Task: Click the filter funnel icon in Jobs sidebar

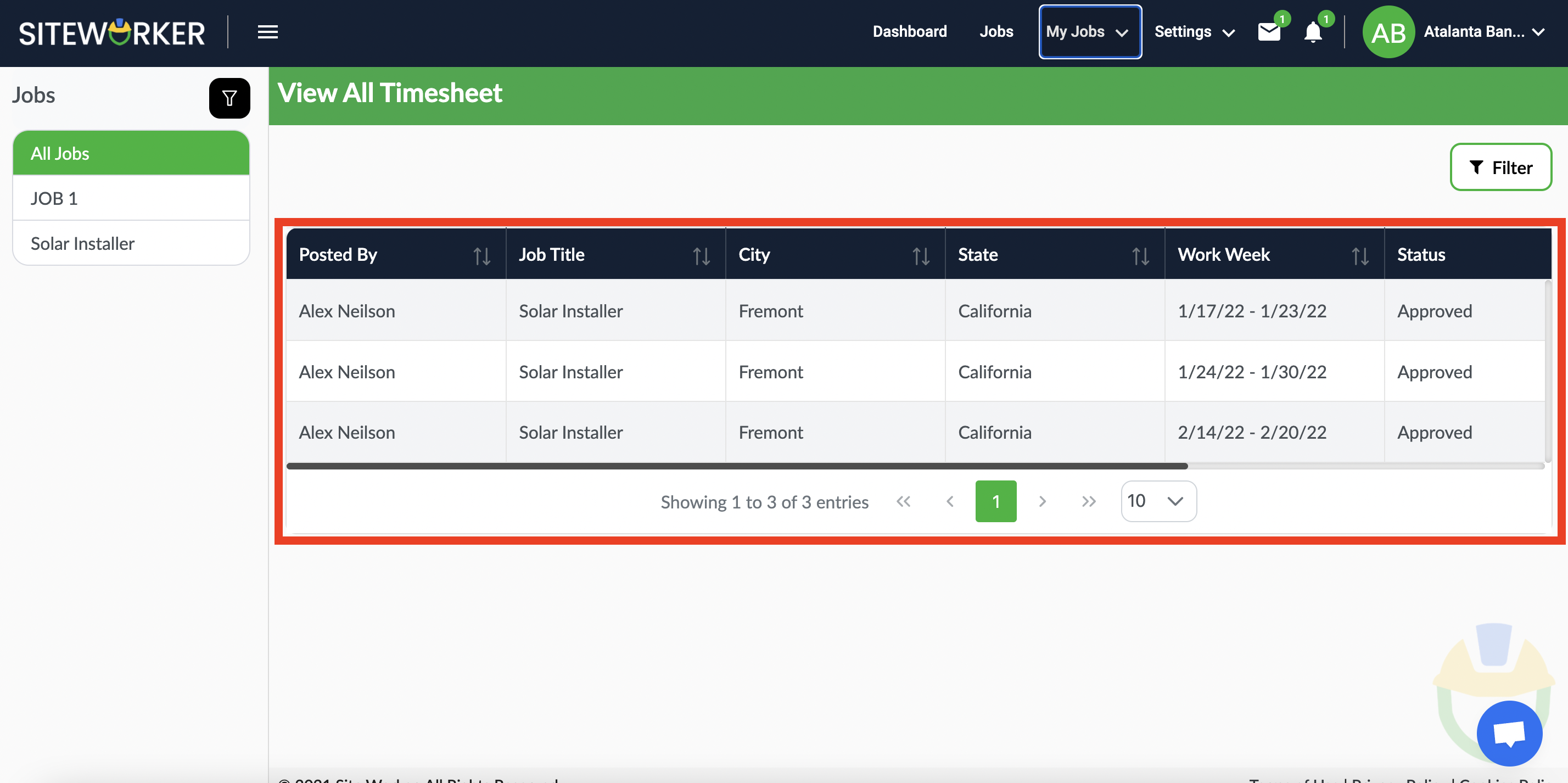Action: [228, 97]
